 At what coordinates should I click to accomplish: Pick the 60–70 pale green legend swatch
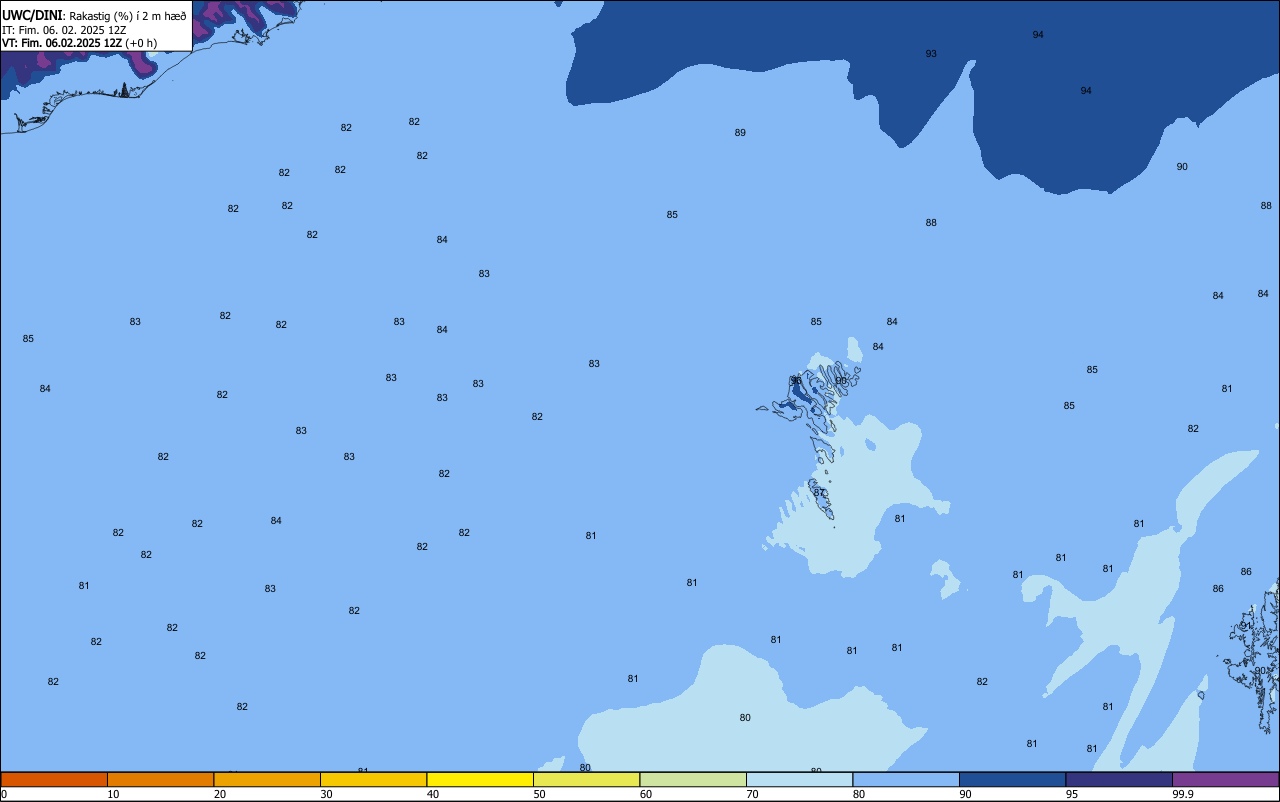pyautogui.click(x=693, y=779)
